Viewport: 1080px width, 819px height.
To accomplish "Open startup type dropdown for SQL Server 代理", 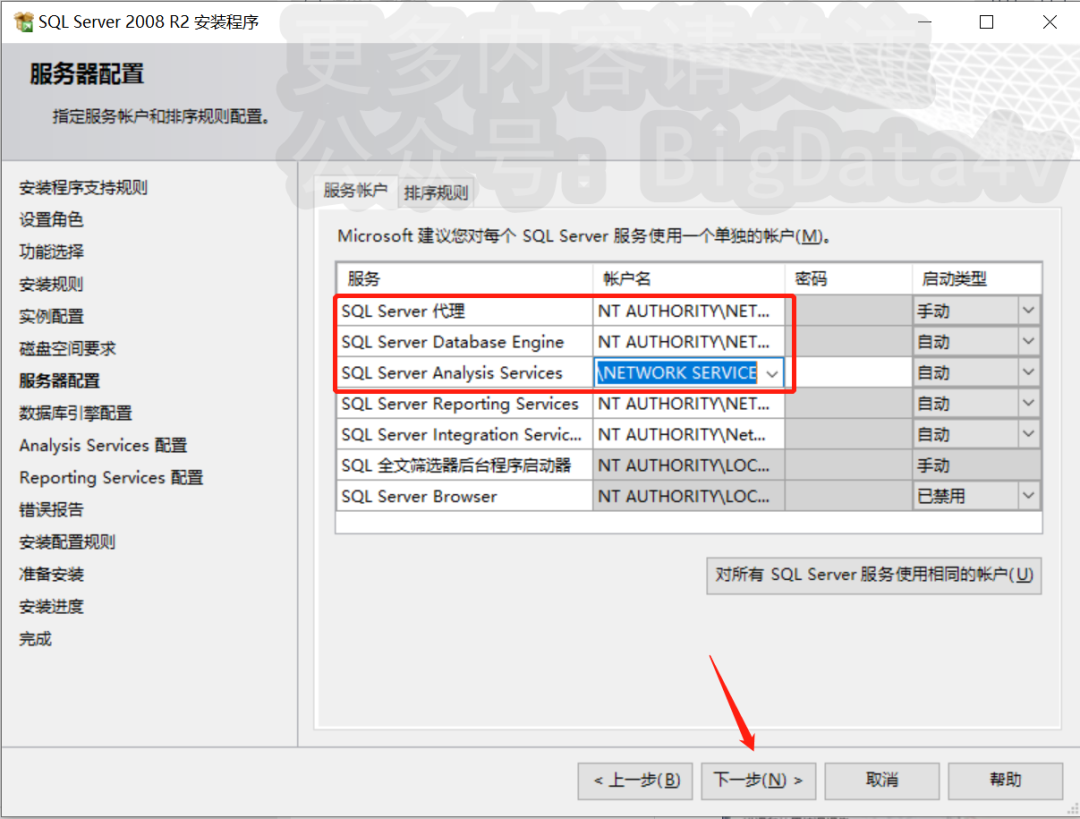I will click(x=1028, y=311).
